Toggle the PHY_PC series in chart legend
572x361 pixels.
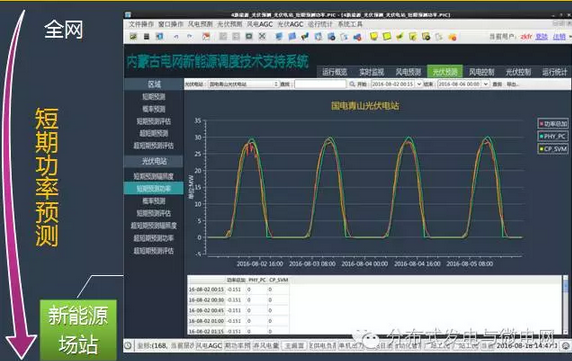[553, 136]
